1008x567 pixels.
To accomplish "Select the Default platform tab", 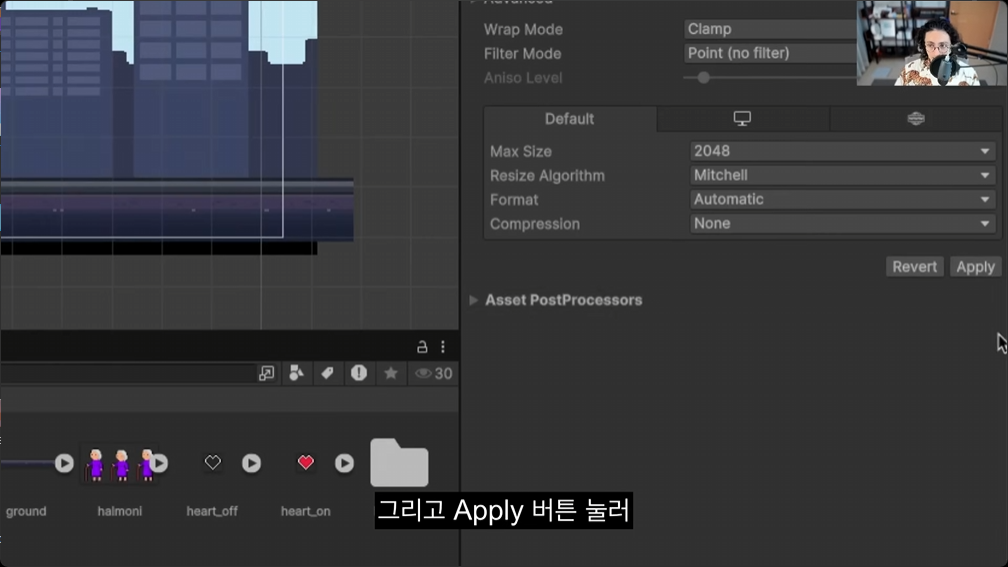I will click(x=570, y=119).
